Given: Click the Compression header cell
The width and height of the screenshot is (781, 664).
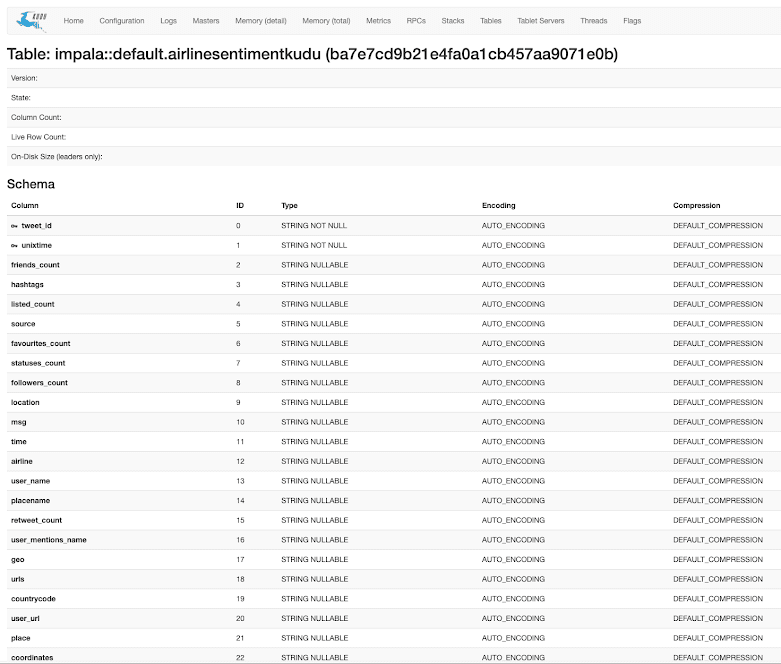Looking at the screenshot, I should click(696, 206).
